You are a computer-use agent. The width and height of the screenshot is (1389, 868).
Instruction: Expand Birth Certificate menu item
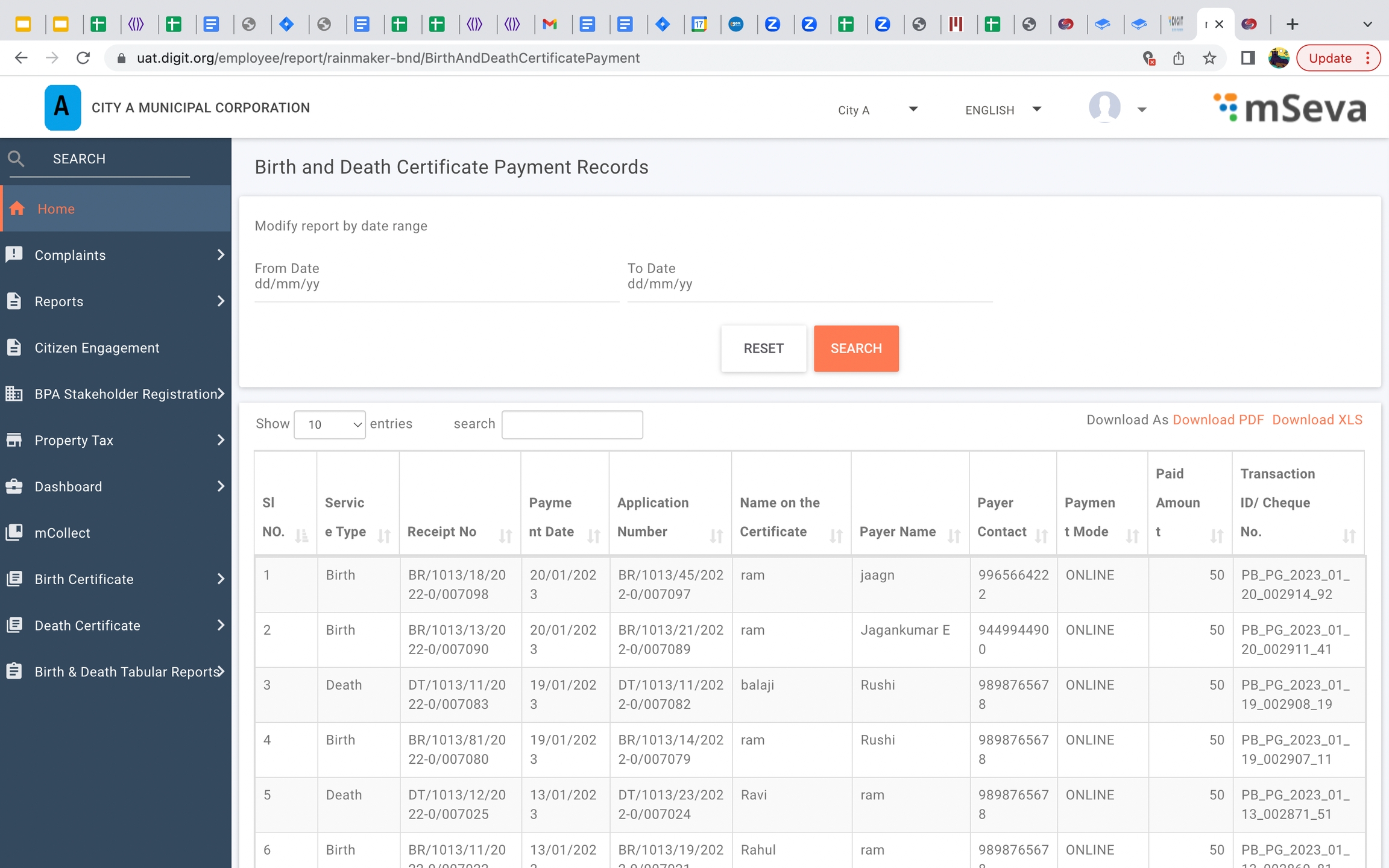221,579
